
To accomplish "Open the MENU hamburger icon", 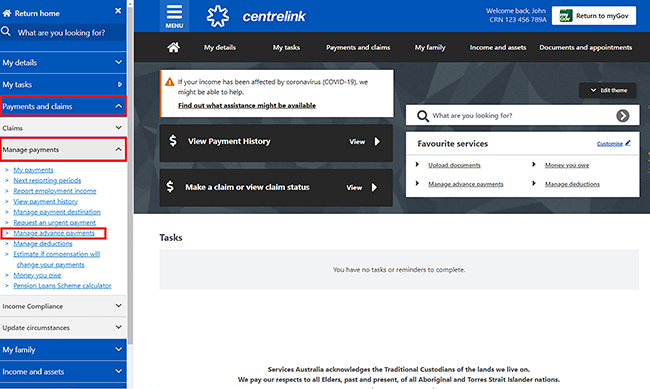I will (x=174, y=16).
